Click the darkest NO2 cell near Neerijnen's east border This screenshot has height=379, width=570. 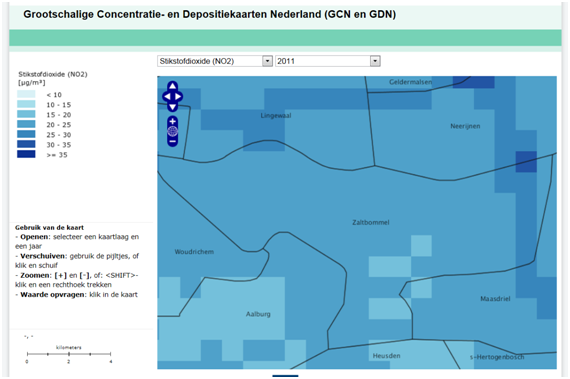pyautogui.click(x=526, y=162)
